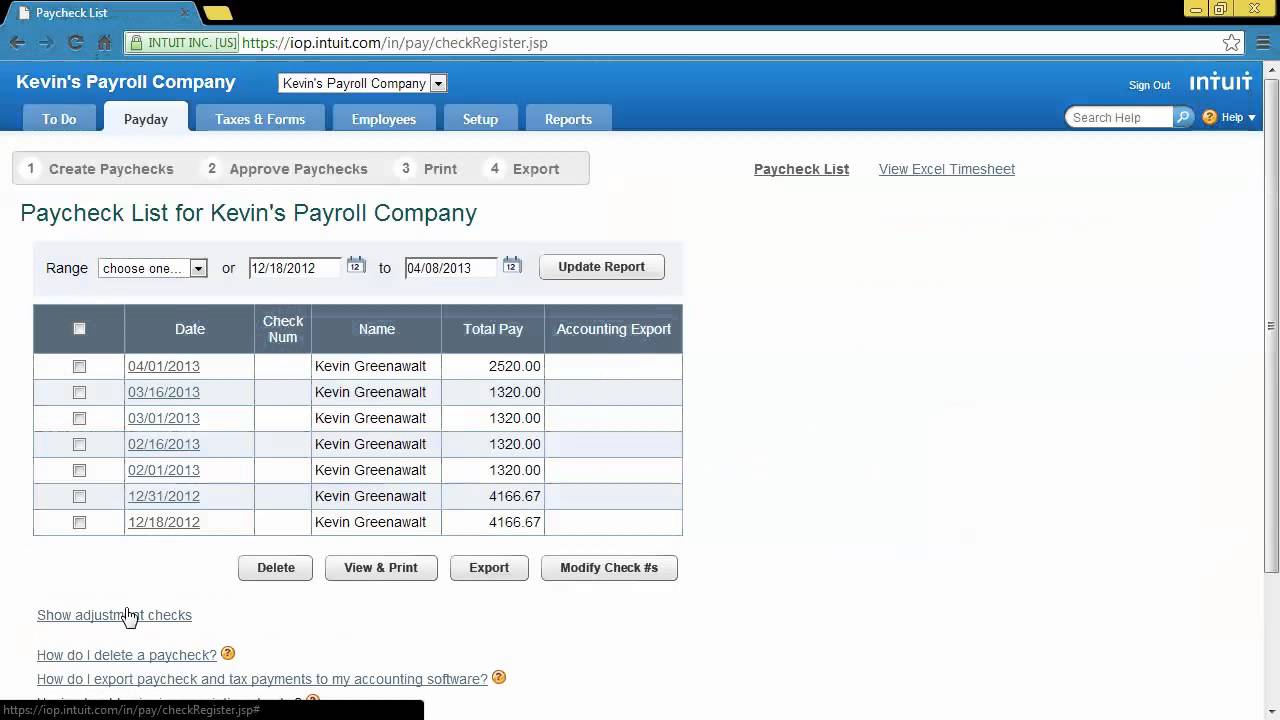Click the Search Help input field
1280x720 pixels.
coord(1119,117)
